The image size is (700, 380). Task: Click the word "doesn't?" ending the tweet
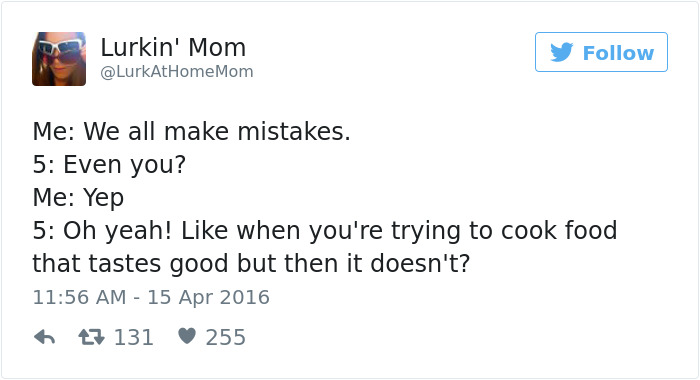pyautogui.click(x=420, y=263)
